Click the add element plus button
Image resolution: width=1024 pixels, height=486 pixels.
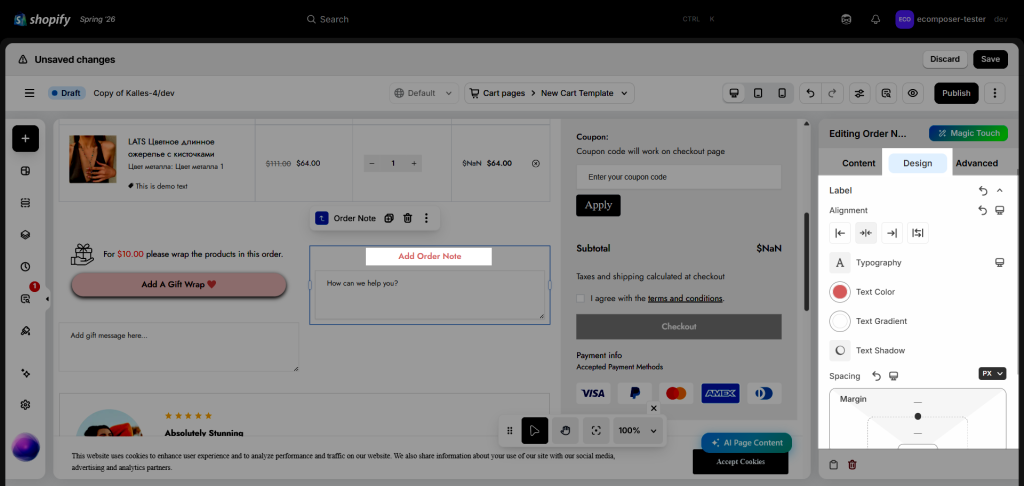25,138
